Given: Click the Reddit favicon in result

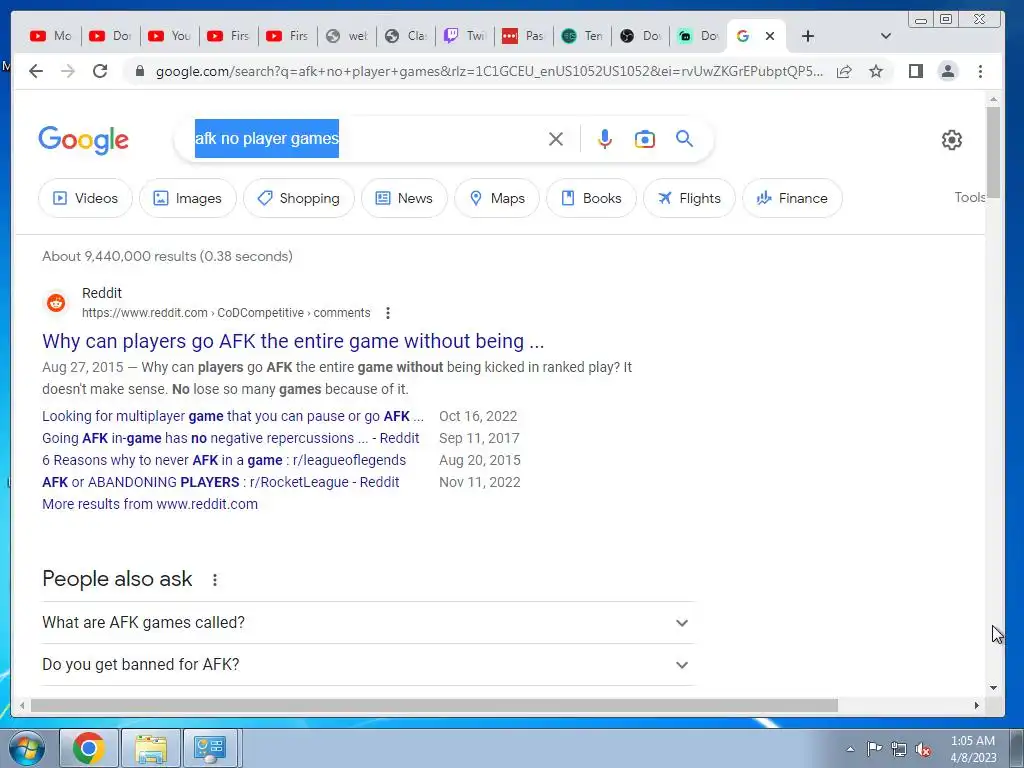Looking at the screenshot, I should point(56,303).
